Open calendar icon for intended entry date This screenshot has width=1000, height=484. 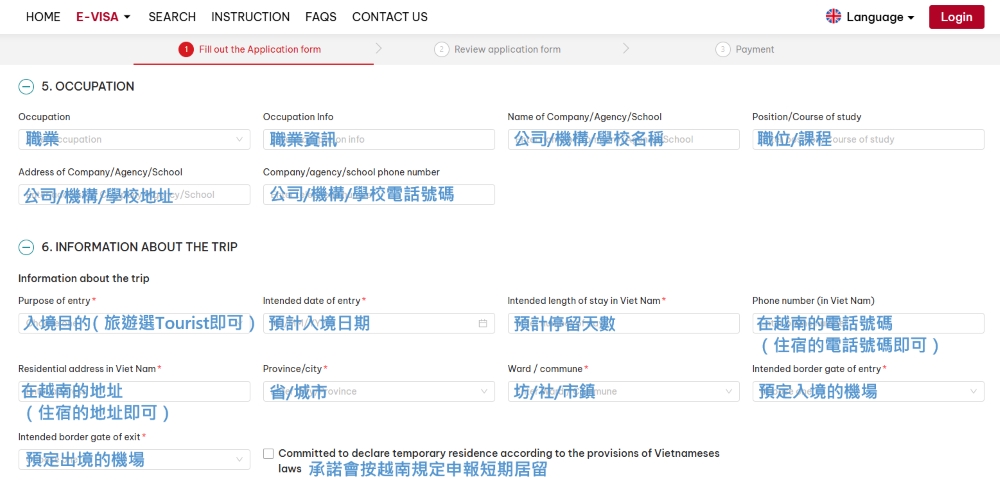tap(483, 323)
